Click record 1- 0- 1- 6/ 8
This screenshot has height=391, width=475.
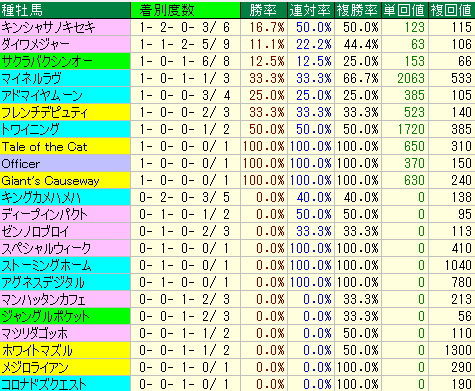(186, 61)
